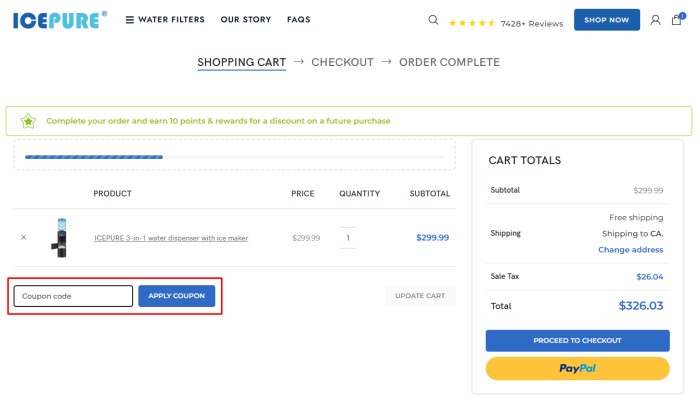Click the free shipping progress bar
The height and width of the screenshot is (401, 700).
(x=234, y=157)
